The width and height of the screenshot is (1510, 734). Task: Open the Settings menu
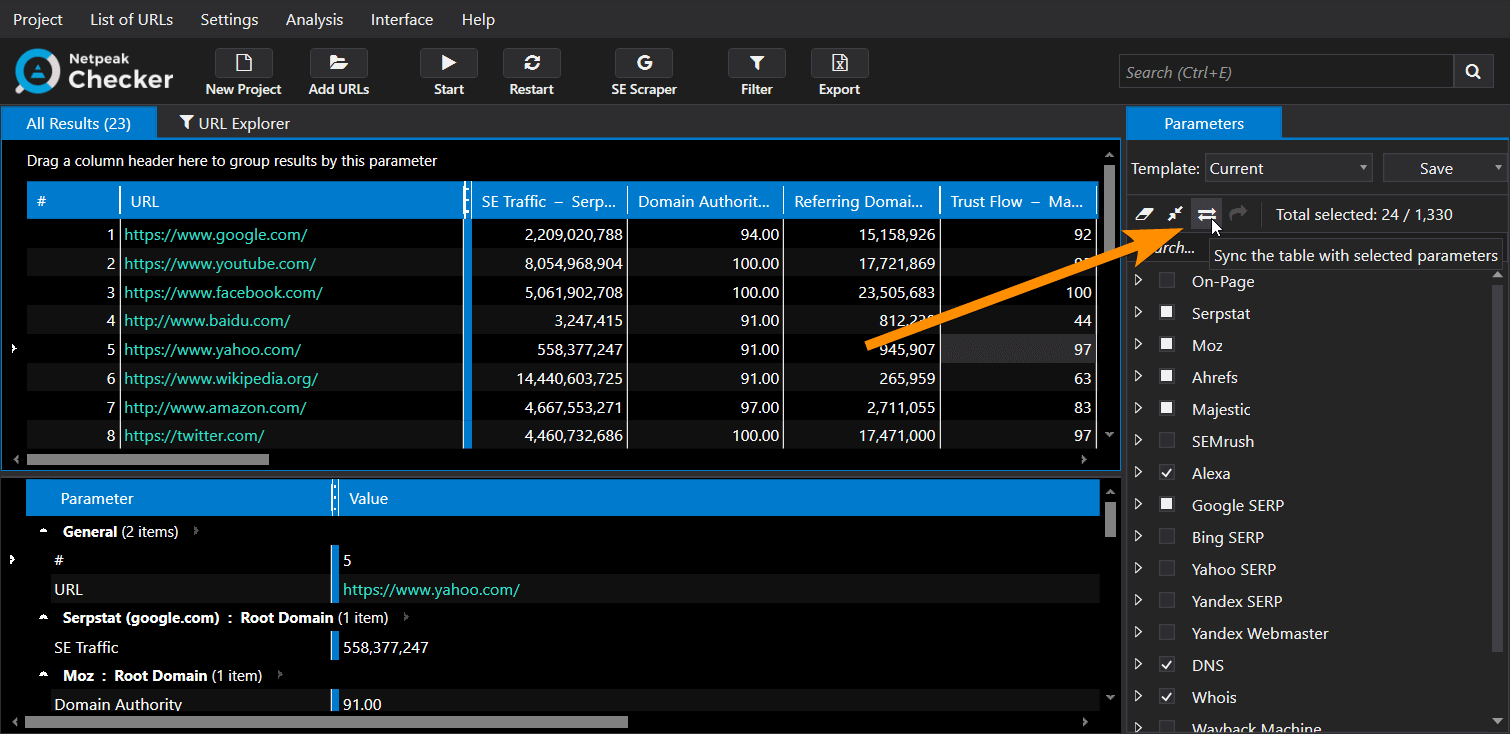[x=229, y=19]
